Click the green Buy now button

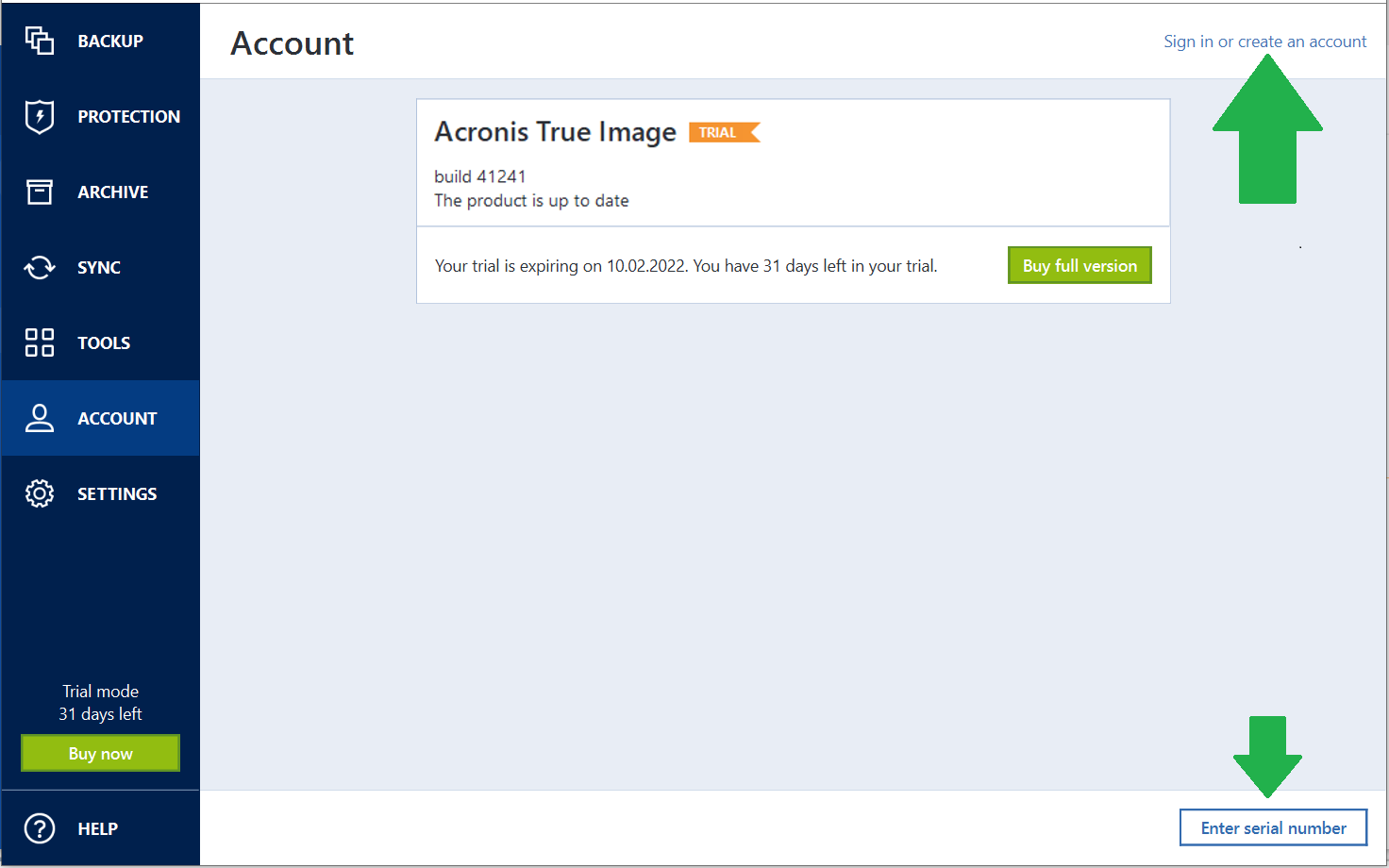pos(100,753)
